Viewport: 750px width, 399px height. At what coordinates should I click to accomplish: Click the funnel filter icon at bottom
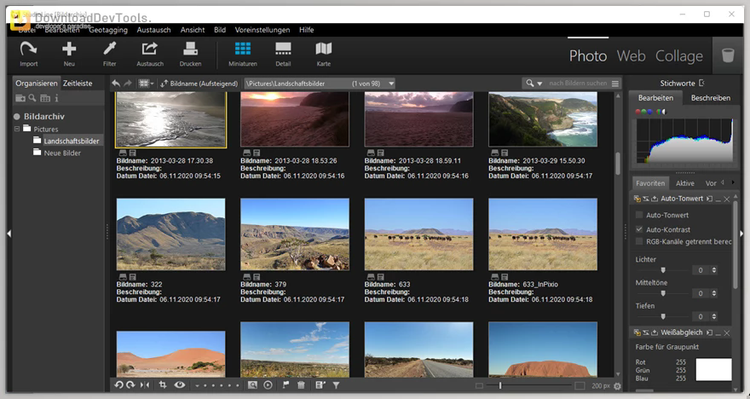pyautogui.click(x=336, y=385)
